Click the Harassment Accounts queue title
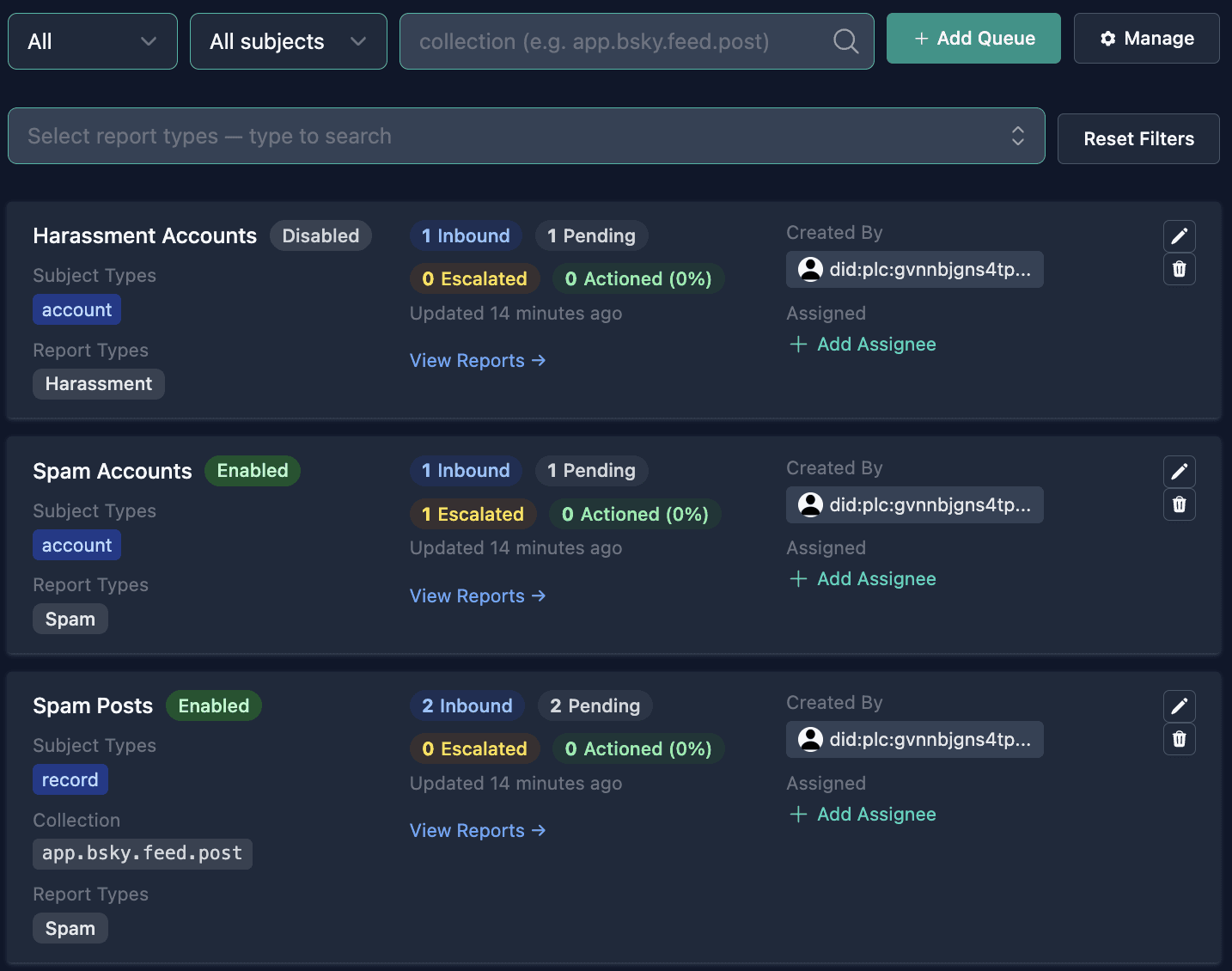The width and height of the screenshot is (1232, 971). [145, 235]
